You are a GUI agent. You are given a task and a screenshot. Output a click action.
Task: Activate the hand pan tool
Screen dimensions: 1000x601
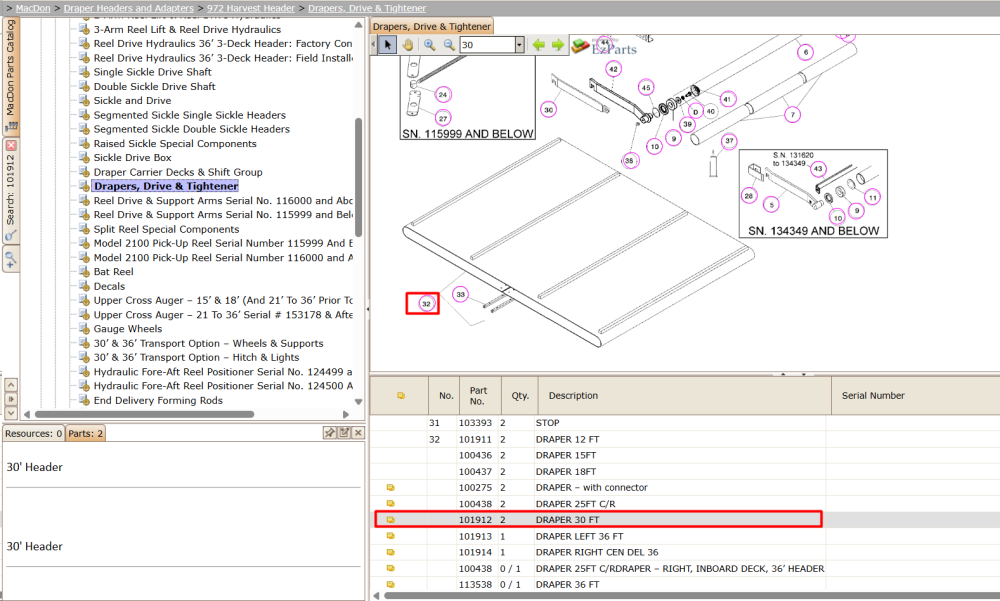coord(408,45)
